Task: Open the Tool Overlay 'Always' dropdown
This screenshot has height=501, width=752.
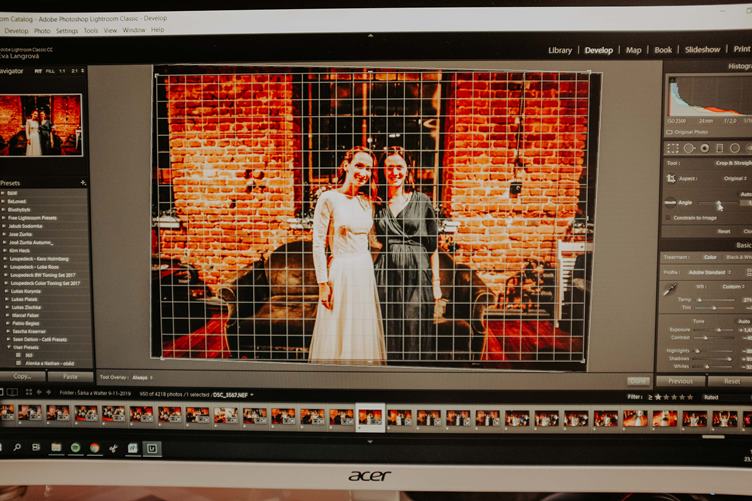Action: [142, 378]
